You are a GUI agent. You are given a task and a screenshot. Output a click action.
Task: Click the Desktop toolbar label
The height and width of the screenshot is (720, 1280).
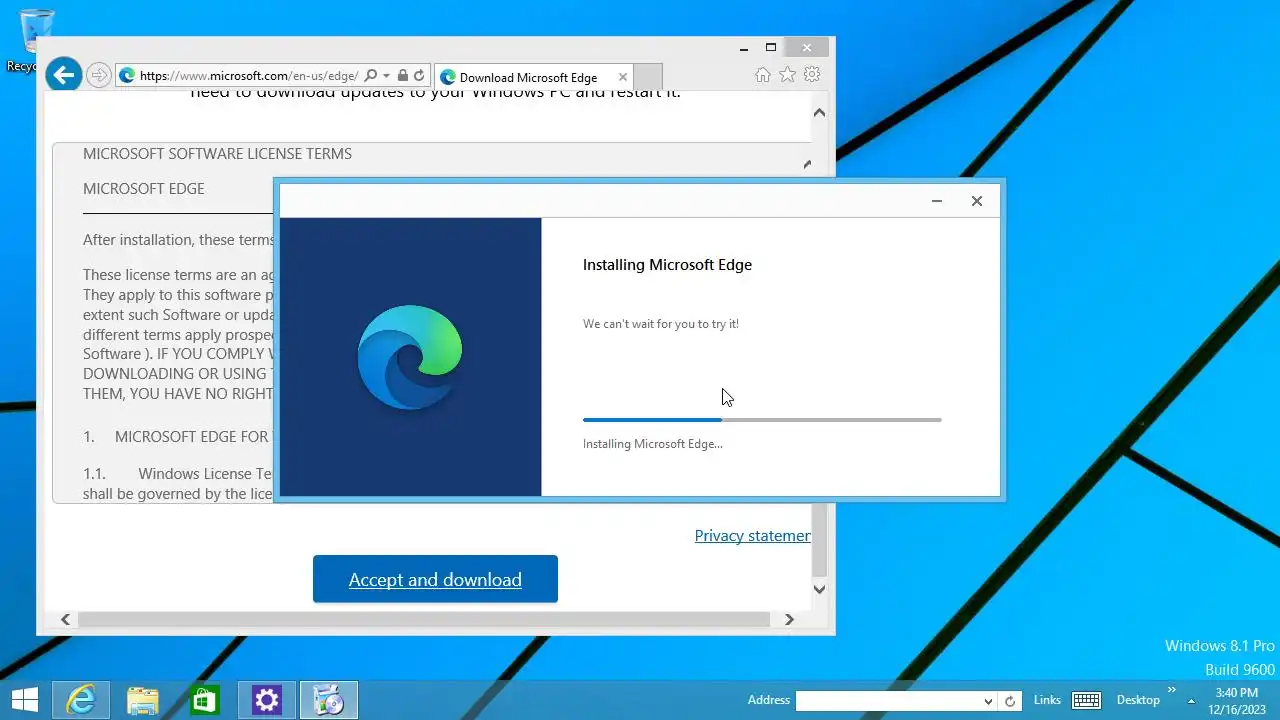(x=1138, y=700)
